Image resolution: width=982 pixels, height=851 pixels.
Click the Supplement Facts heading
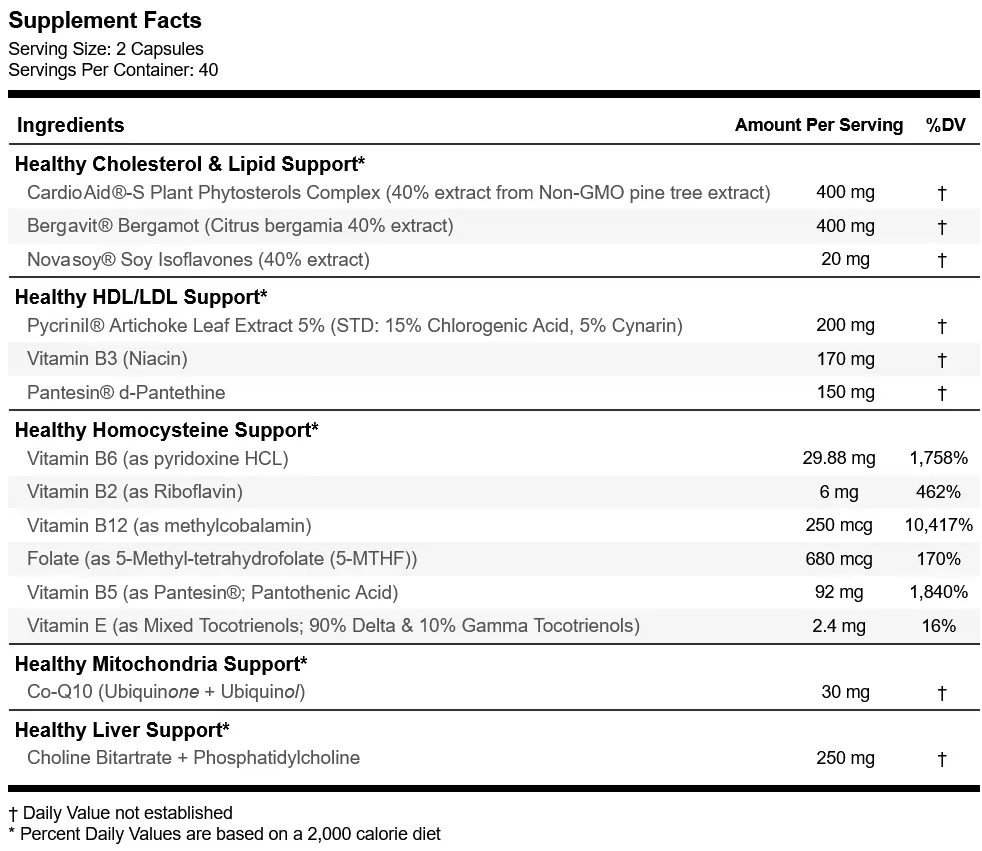(x=105, y=20)
